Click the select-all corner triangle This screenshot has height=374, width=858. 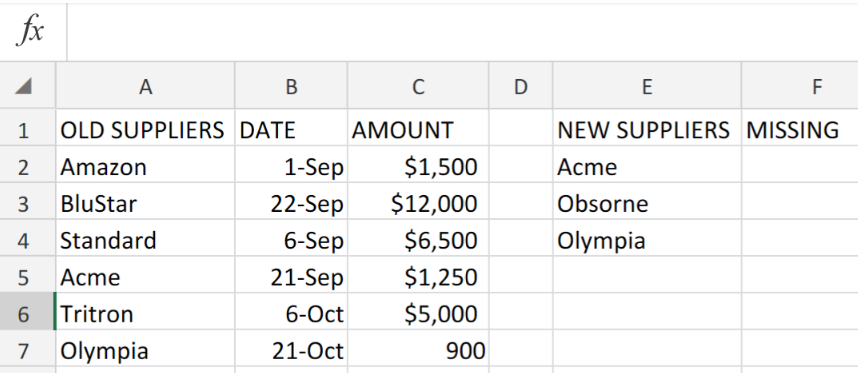[23, 87]
